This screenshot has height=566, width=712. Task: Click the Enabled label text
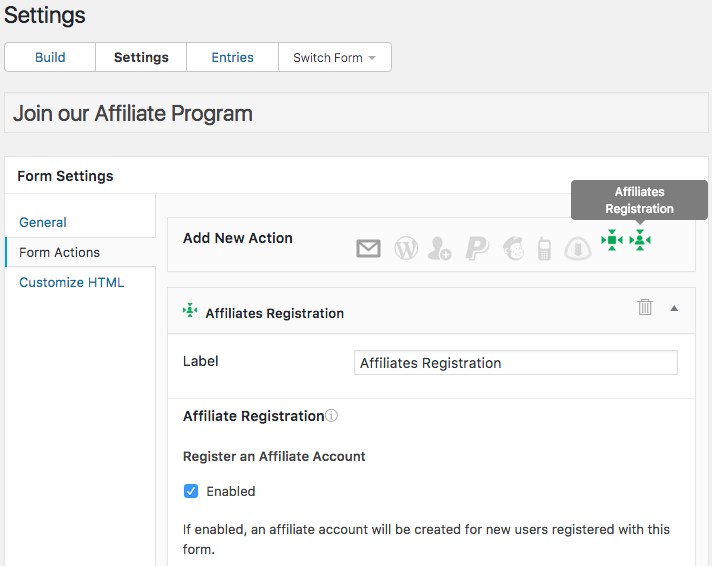pyautogui.click(x=231, y=491)
